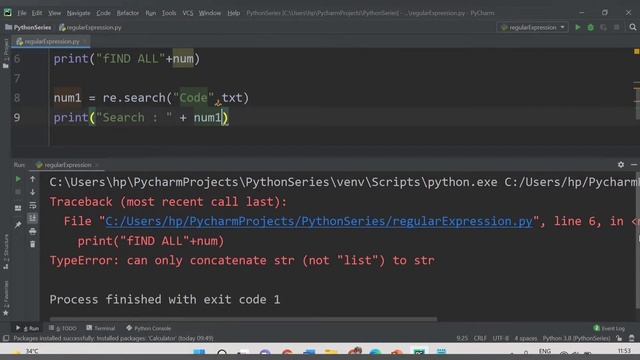Viewport: 640px width, 360px height.
Task: Select regularExpression tab in Run panel
Action: pyautogui.click(x=64, y=165)
